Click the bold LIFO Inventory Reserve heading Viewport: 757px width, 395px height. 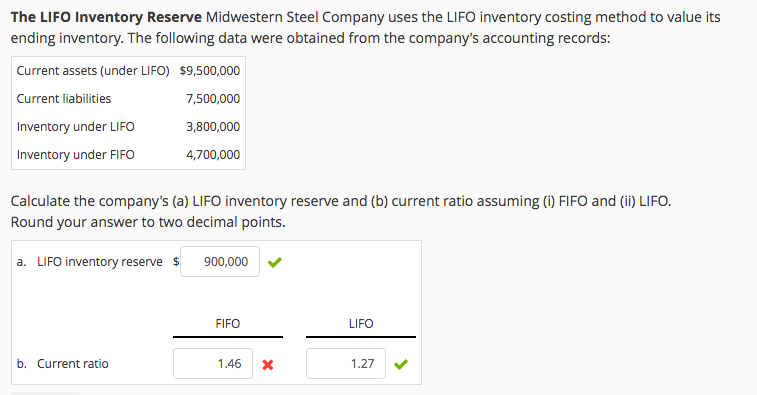coord(106,17)
